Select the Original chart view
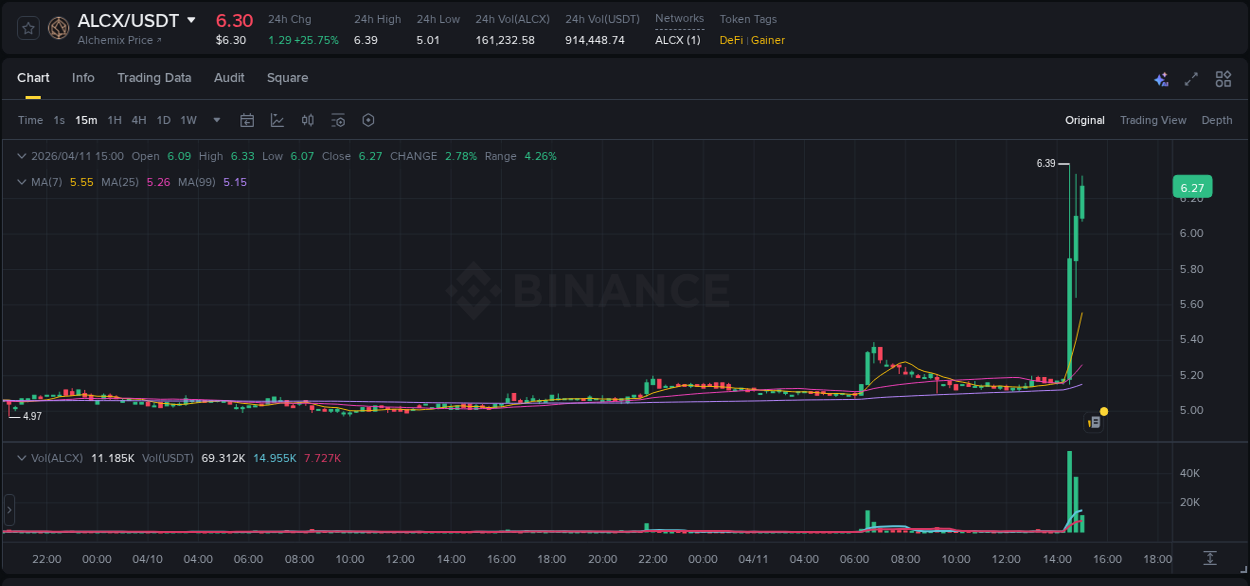 click(x=1085, y=120)
